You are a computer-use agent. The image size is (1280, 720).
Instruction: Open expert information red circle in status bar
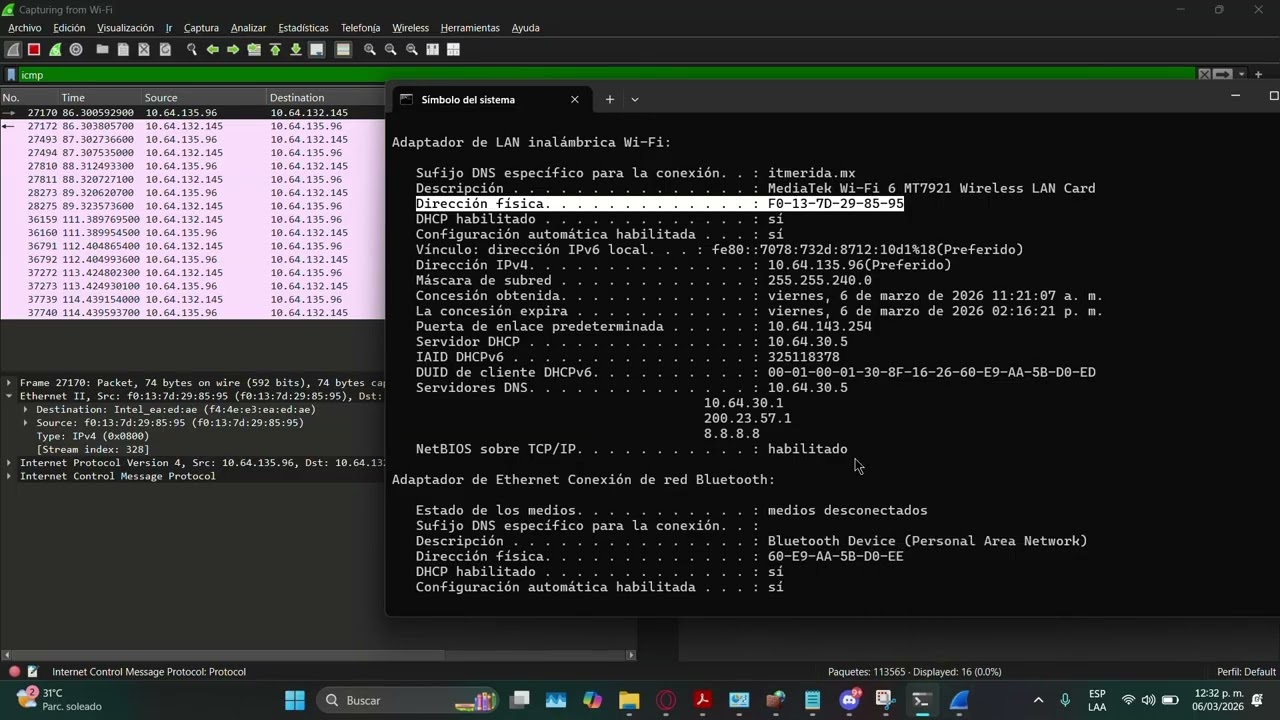pyautogui.click(x=14, y=672)
